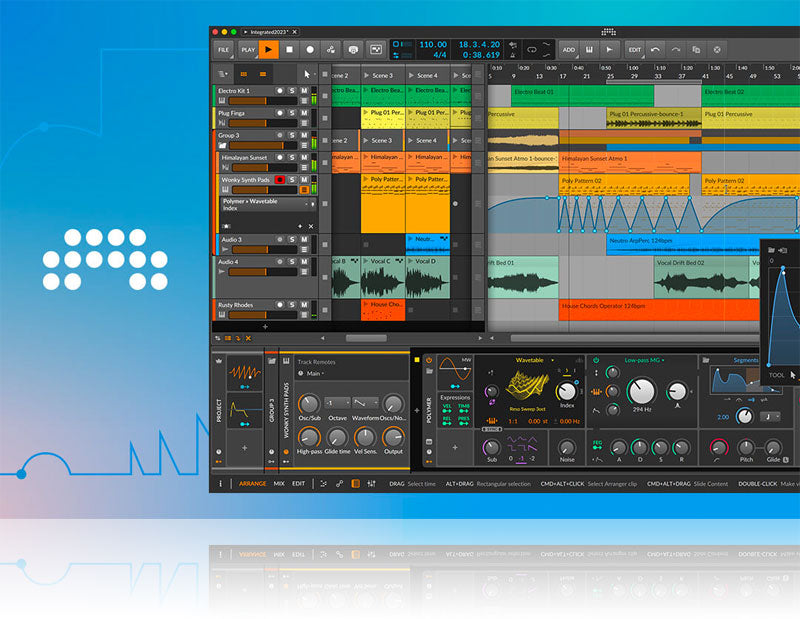Click the transport Stop button
Image resolution: width=800 pixels, height=619 pixels.
[x=289, y=49]
